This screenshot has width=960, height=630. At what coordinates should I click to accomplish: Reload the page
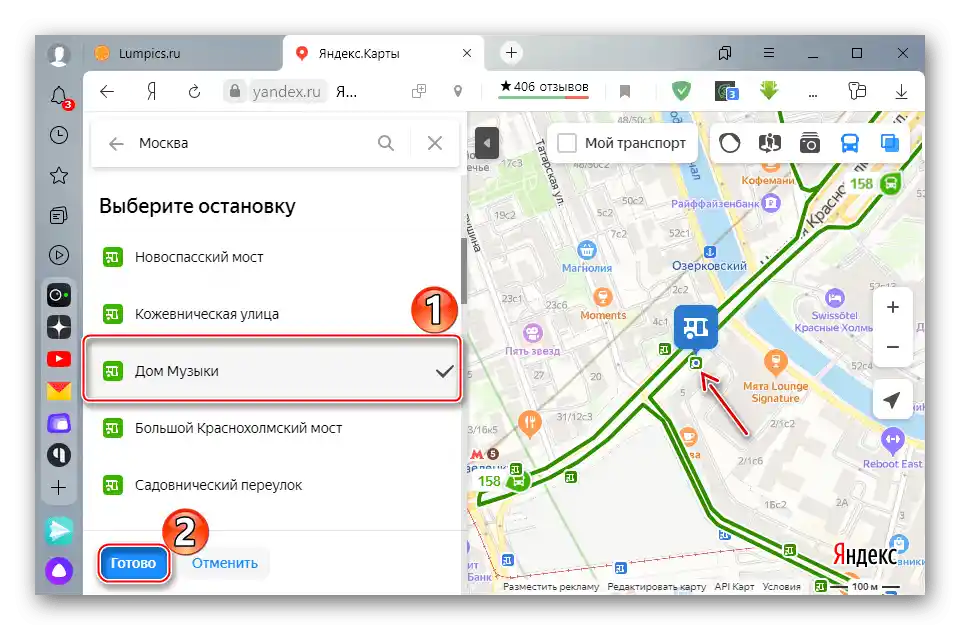click(x=194, y=92)
